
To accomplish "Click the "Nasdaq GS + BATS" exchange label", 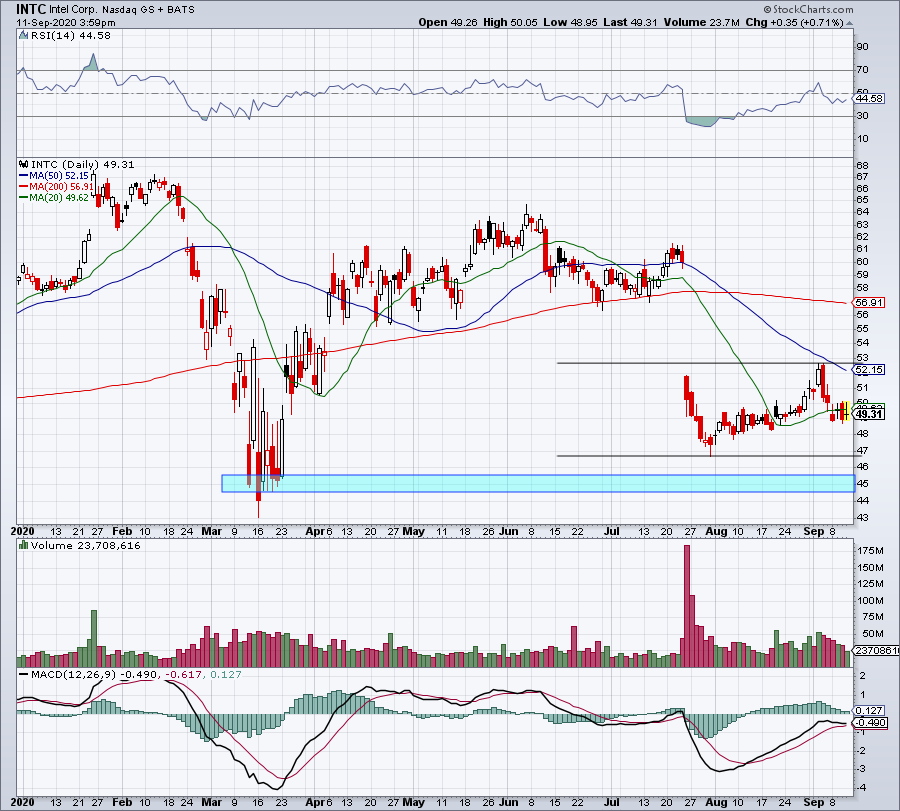I will point(148,10).
